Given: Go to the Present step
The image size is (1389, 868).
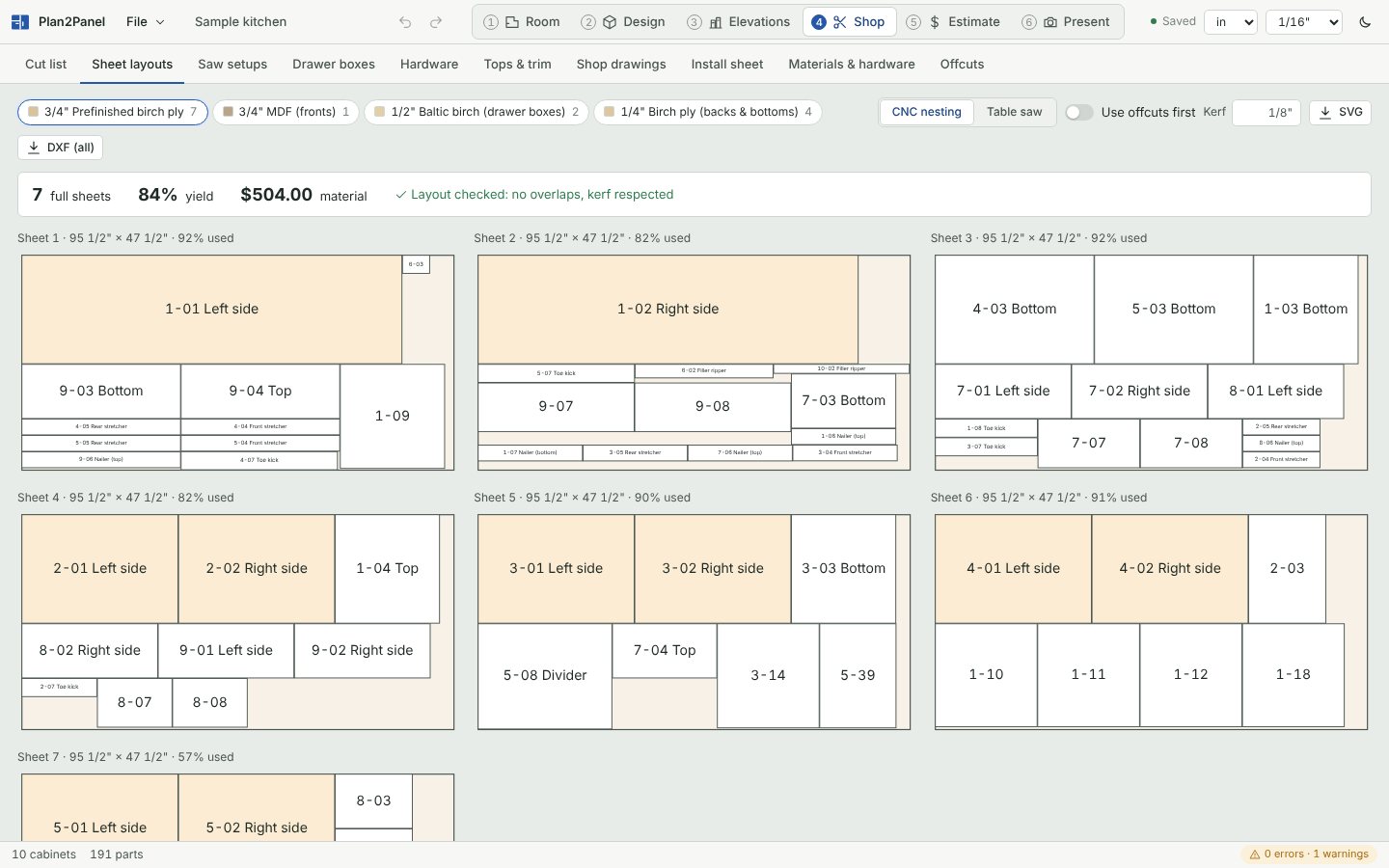Looking at the screenshot, I should pos(1066,22).
